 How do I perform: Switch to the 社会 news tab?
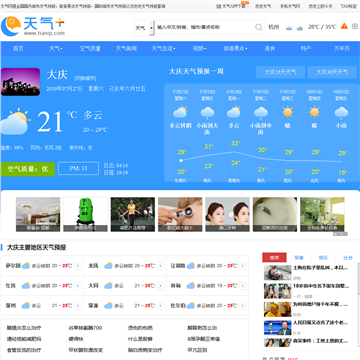coord(348,257)
